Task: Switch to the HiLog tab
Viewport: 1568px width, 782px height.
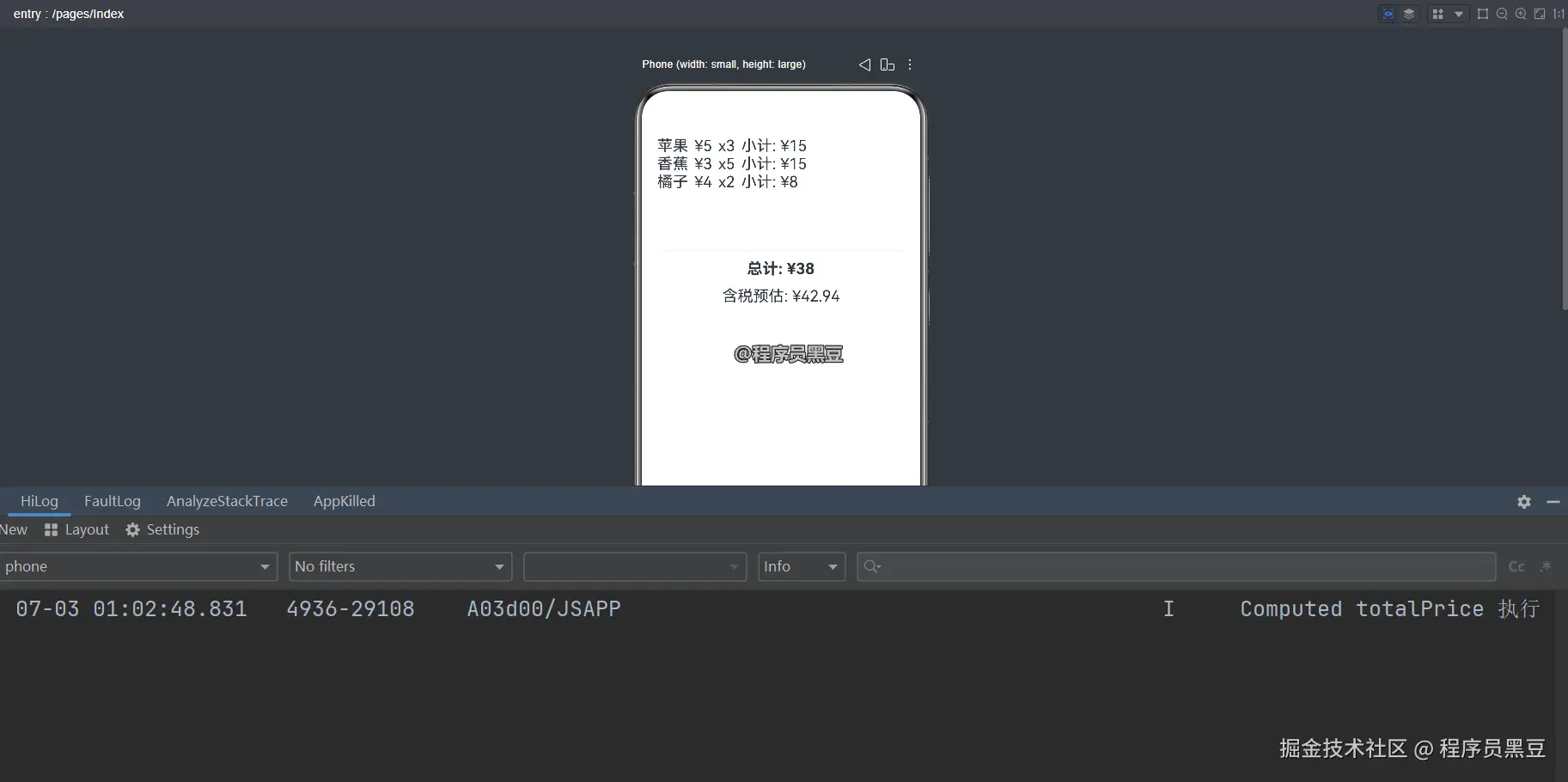Action: [40, 501]
